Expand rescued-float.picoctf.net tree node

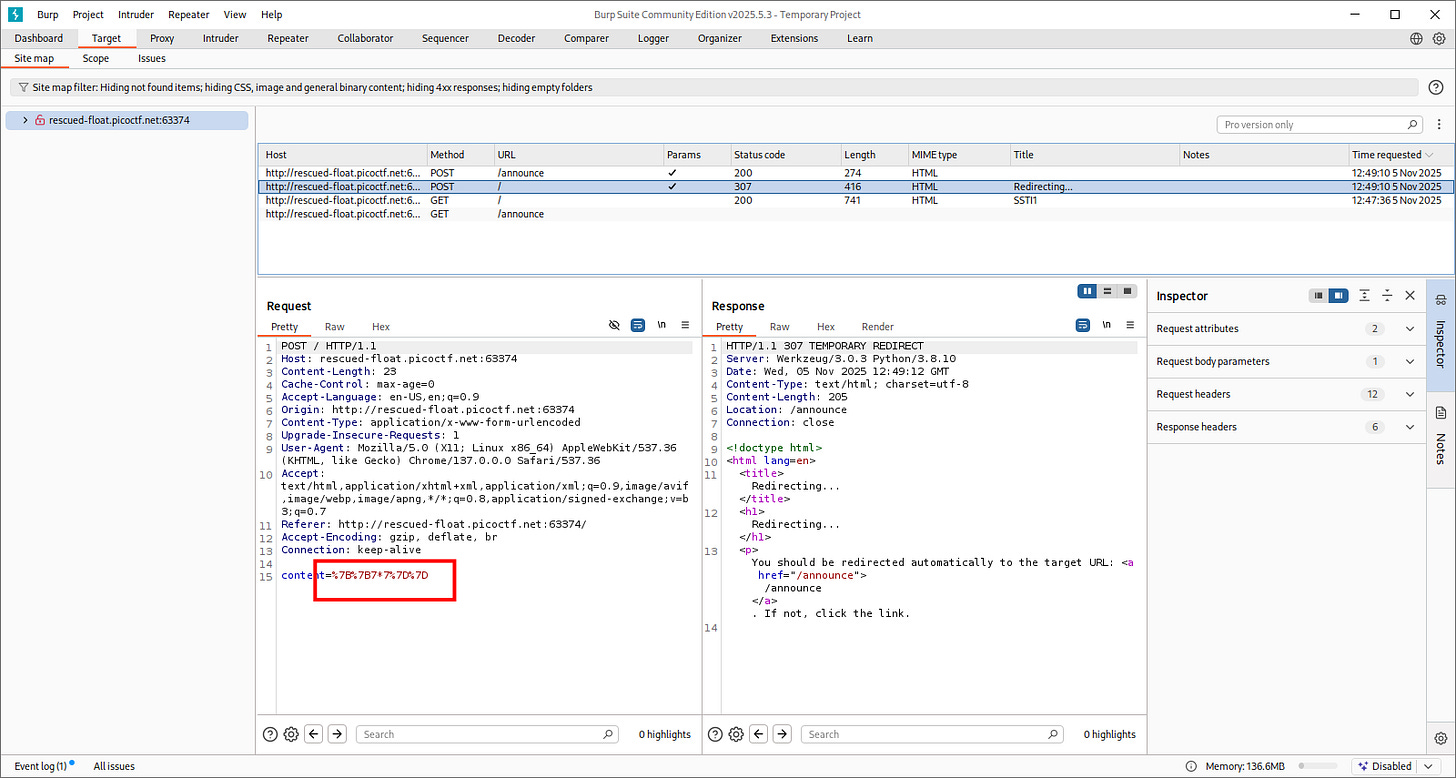[25, 120]
